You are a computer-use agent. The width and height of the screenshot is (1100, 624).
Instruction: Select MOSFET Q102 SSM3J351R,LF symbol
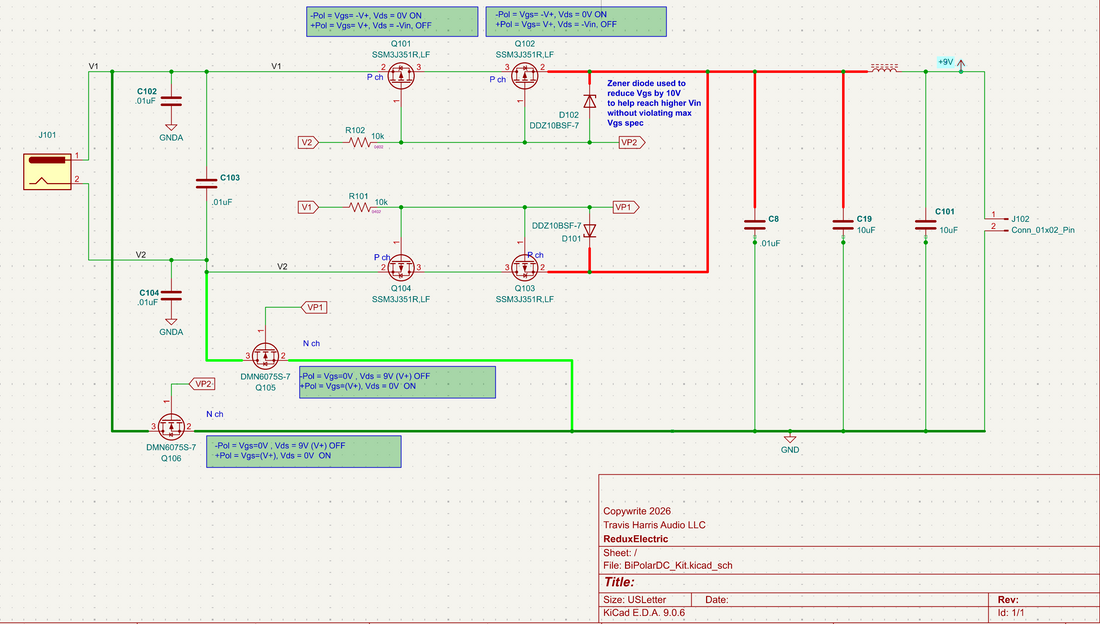(x=523, y=74)
